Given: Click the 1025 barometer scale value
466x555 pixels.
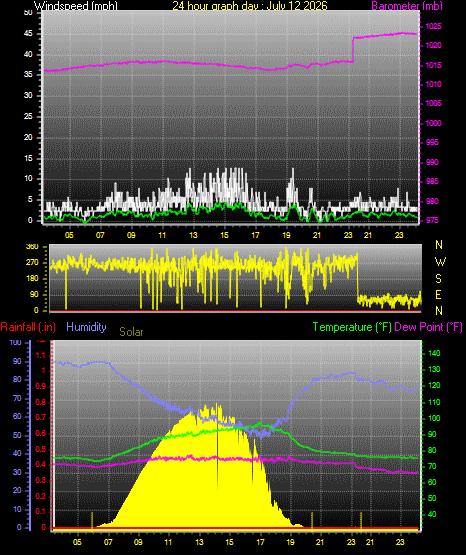Looking at the screenshot, I should (x=433, y=27).
